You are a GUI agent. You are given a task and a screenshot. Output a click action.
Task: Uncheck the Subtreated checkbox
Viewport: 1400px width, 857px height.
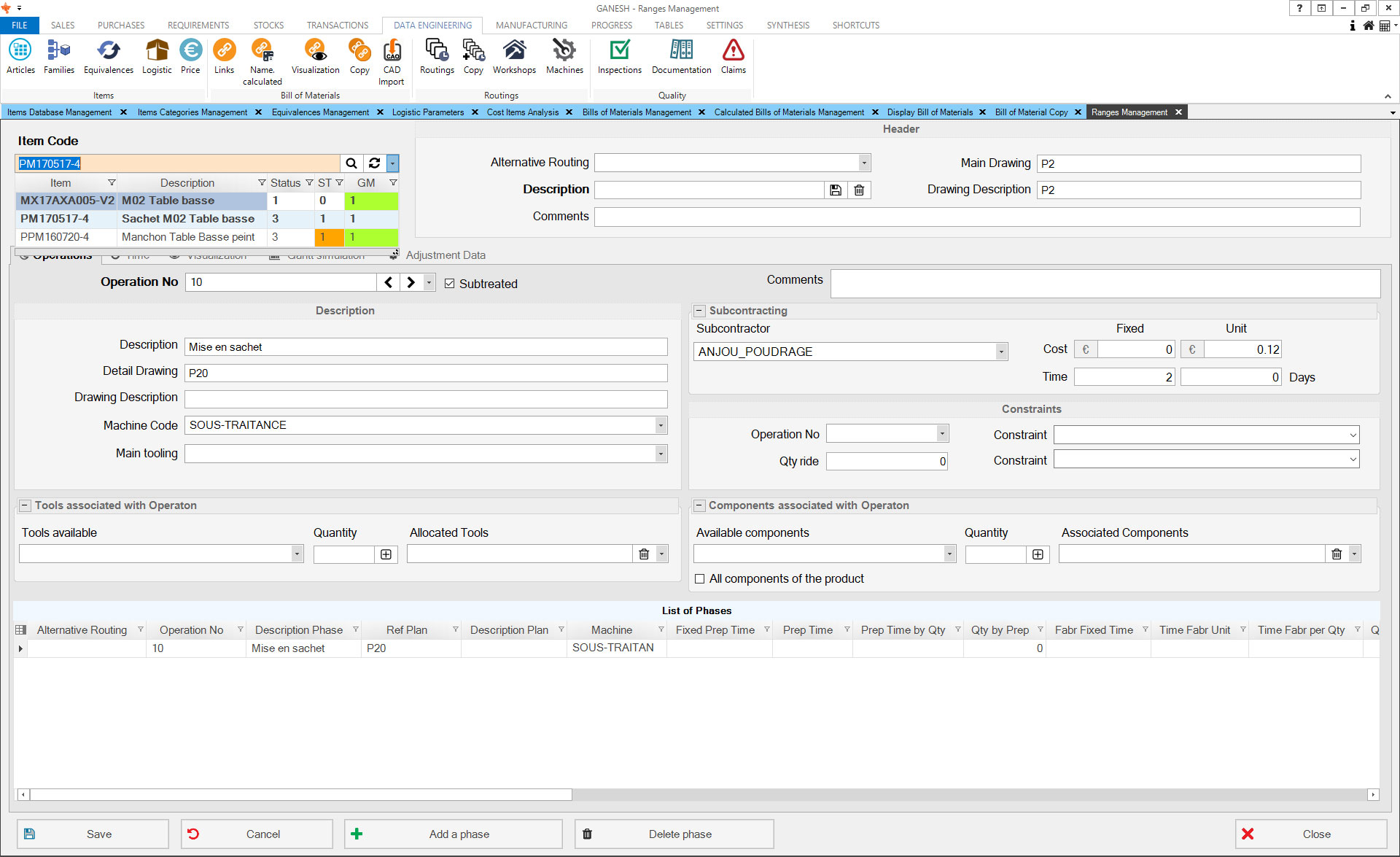[x=450, y=284]
